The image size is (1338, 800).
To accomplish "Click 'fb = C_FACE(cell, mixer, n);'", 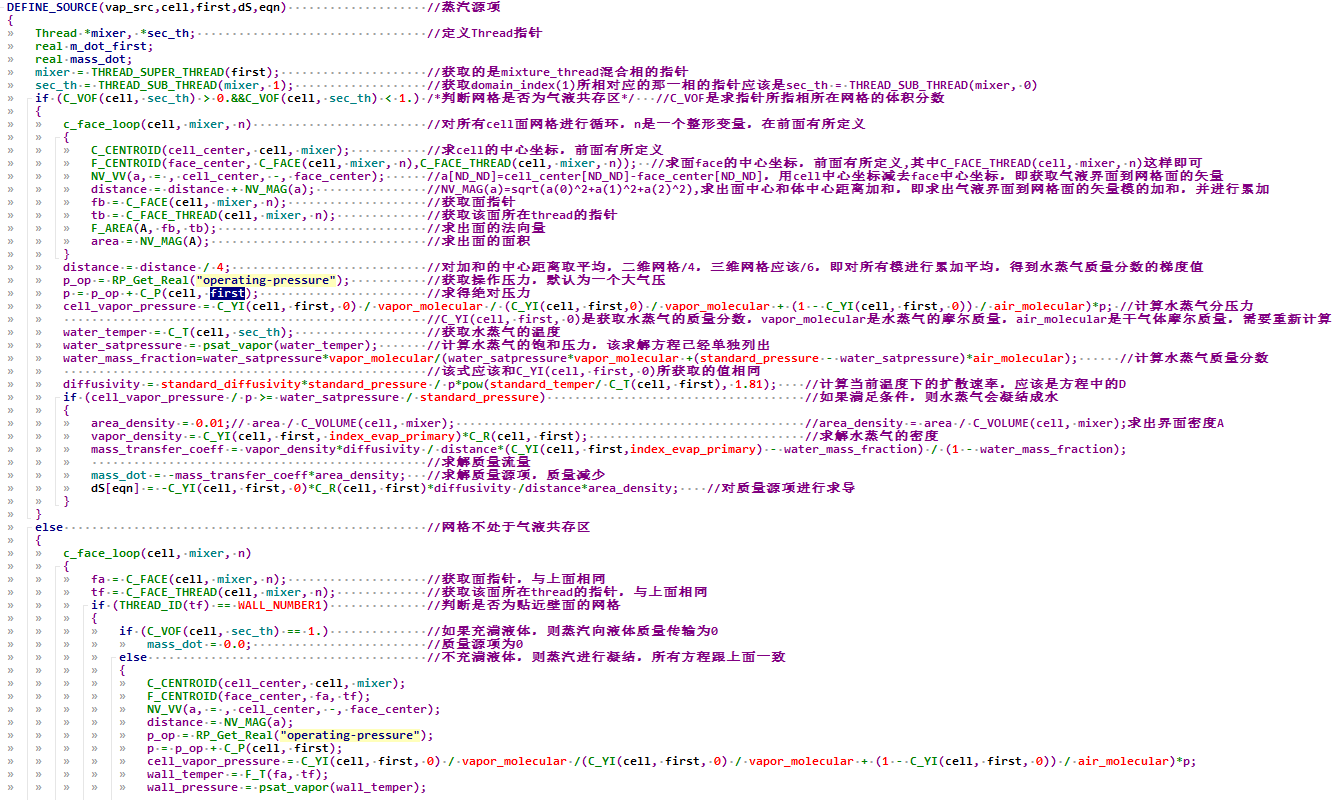I will (189, 202).
